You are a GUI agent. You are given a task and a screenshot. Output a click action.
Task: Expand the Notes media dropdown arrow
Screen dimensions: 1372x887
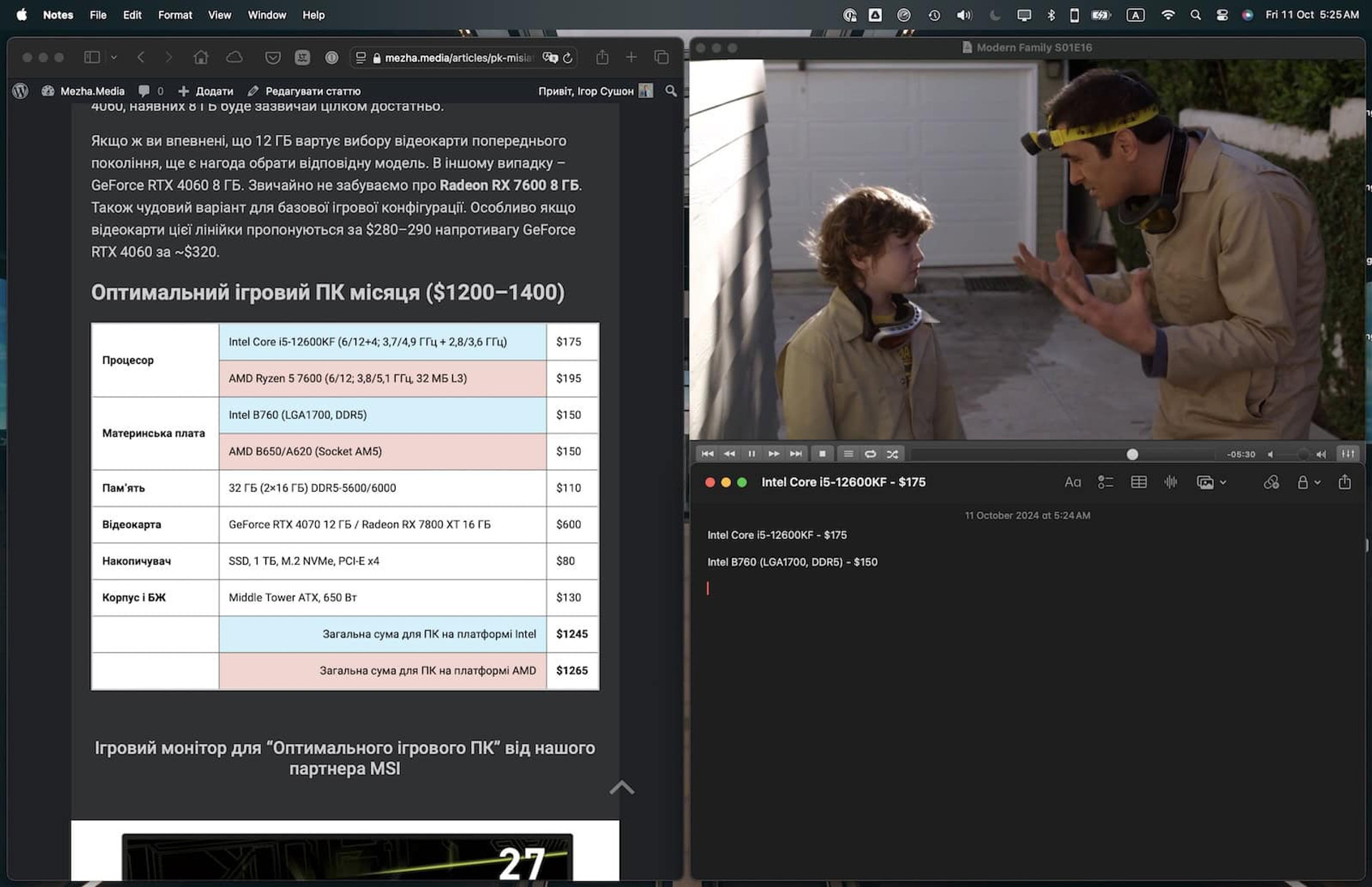point(1223,482)
